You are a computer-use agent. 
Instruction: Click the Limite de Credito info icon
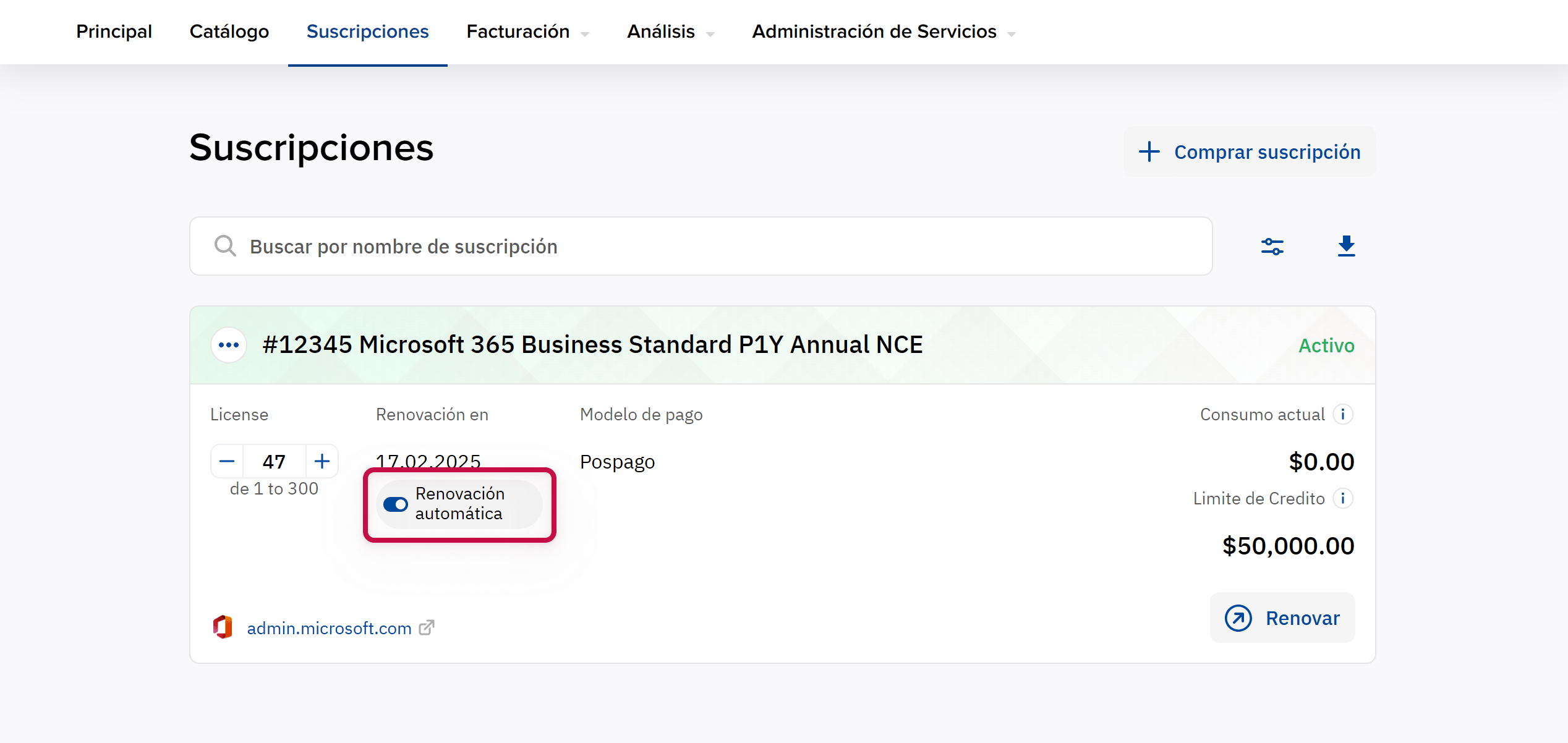(1343, 498)
